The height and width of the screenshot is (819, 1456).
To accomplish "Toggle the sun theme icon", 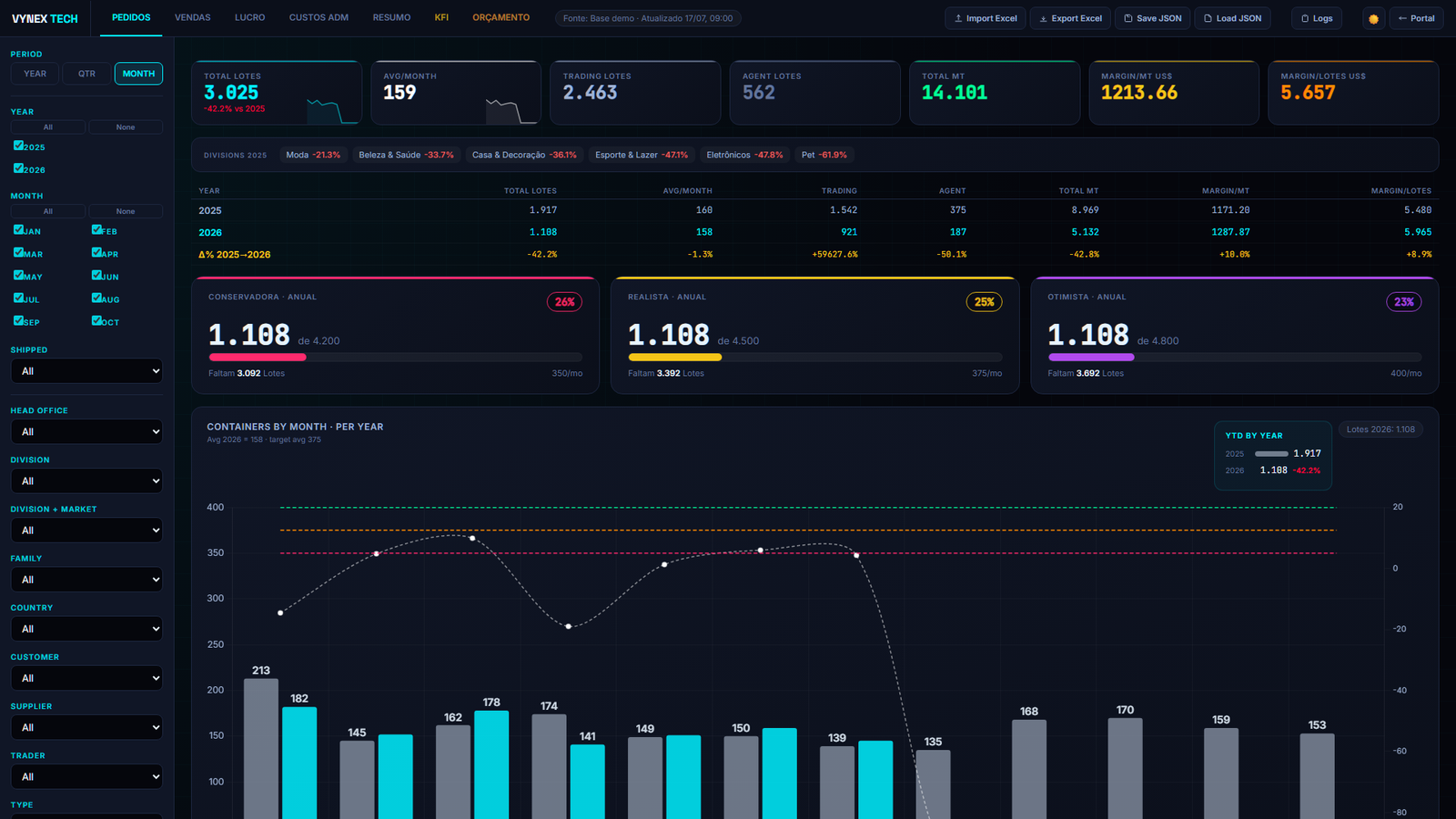I will coord(1373,18).
